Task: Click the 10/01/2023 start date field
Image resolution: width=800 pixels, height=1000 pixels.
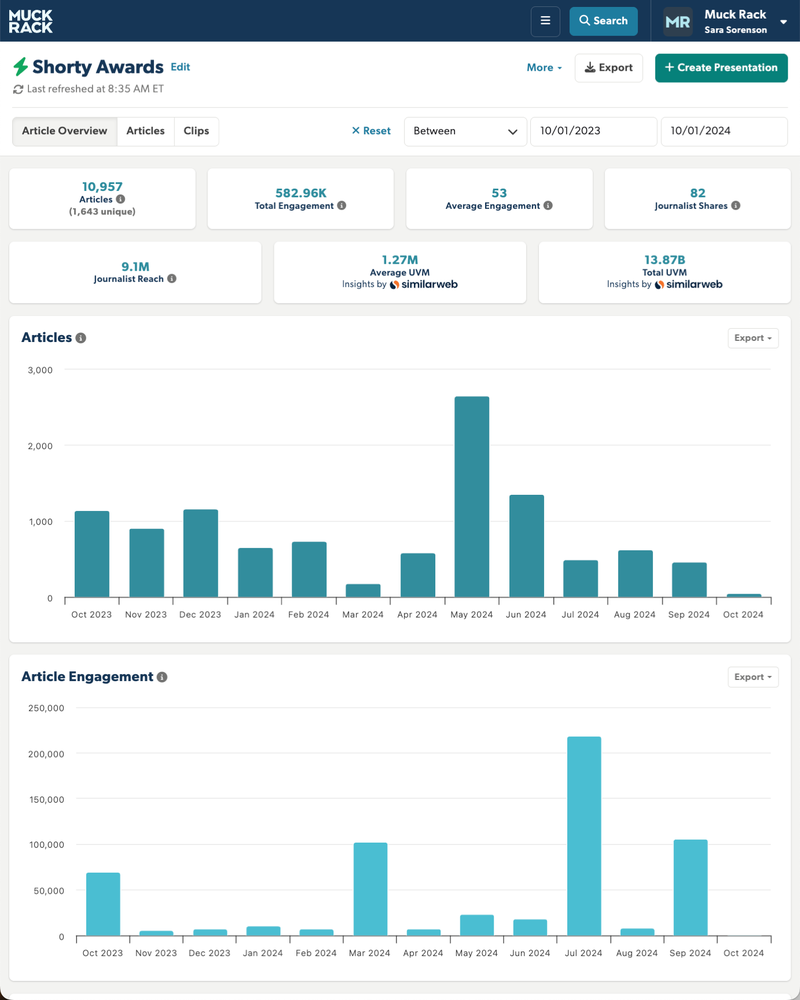Action: coord(594,131)
